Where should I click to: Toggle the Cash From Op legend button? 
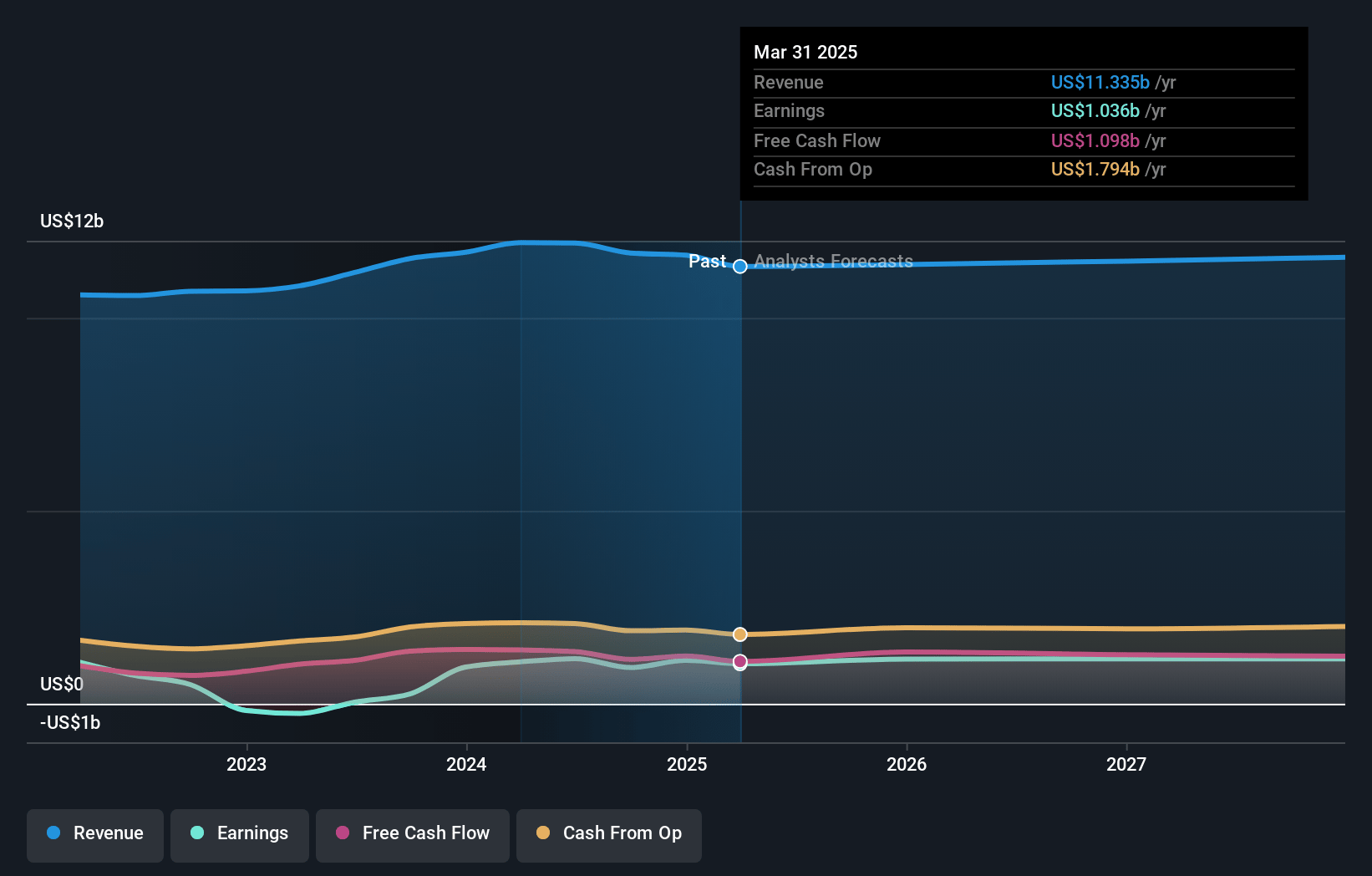(609, 835)
